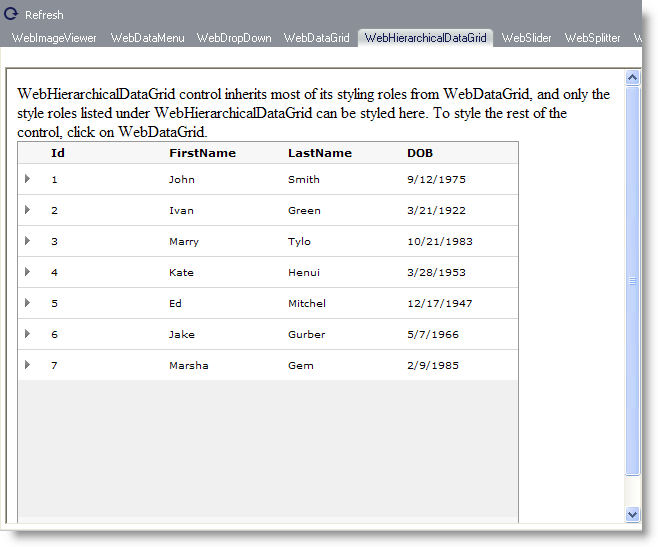Click the Green last name cell
This screenshot has width=658, height=547.
coord(304,211)
